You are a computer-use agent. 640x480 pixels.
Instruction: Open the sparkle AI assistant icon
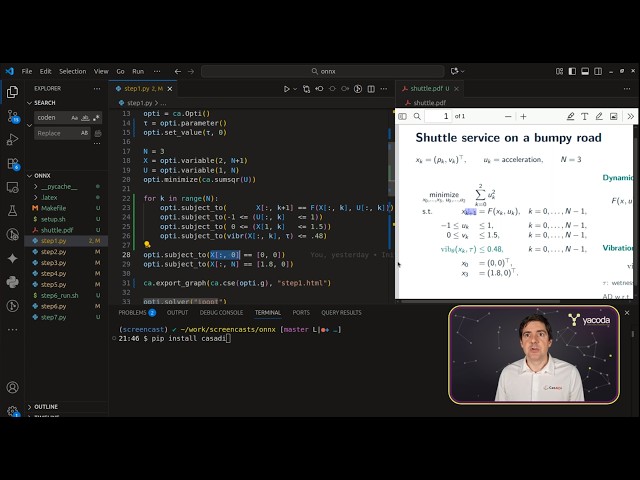(12, 258)
